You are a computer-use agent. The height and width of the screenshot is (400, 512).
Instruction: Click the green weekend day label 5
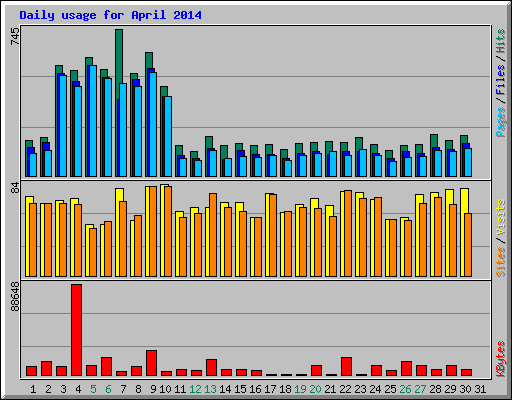tap(93, 389)
